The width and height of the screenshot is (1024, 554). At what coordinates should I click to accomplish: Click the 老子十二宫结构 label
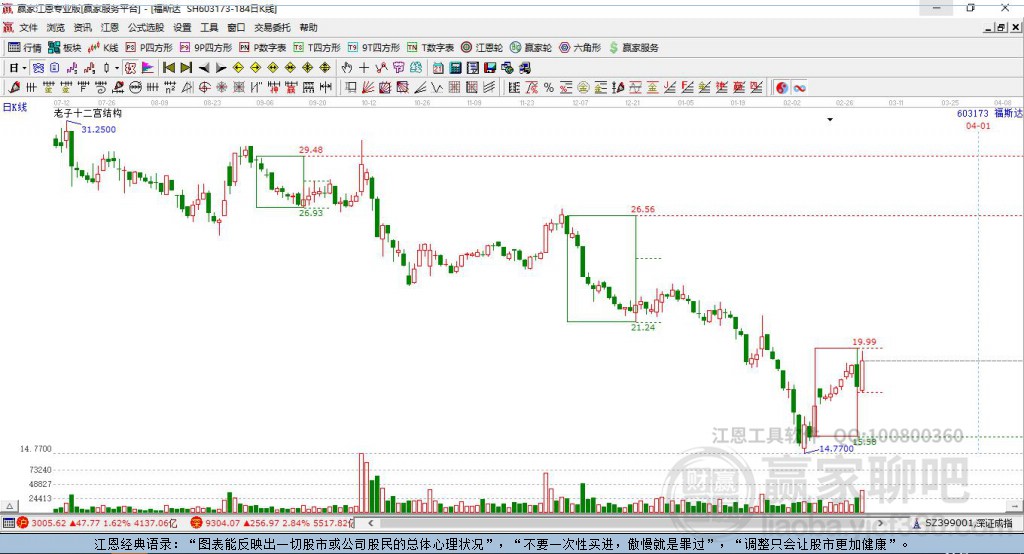[88, 113]
